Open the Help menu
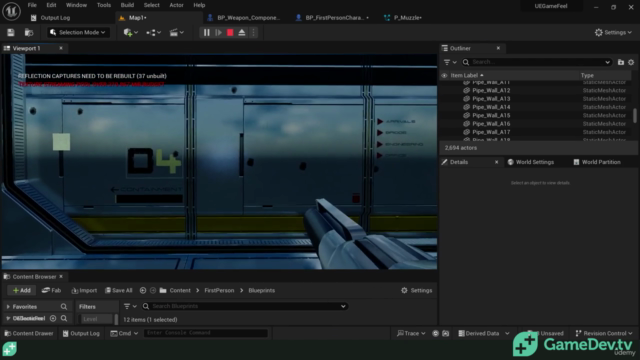Image resolution: width=640 pixels, height=360 pixels. pyautogui.click(x=199, y=5)
